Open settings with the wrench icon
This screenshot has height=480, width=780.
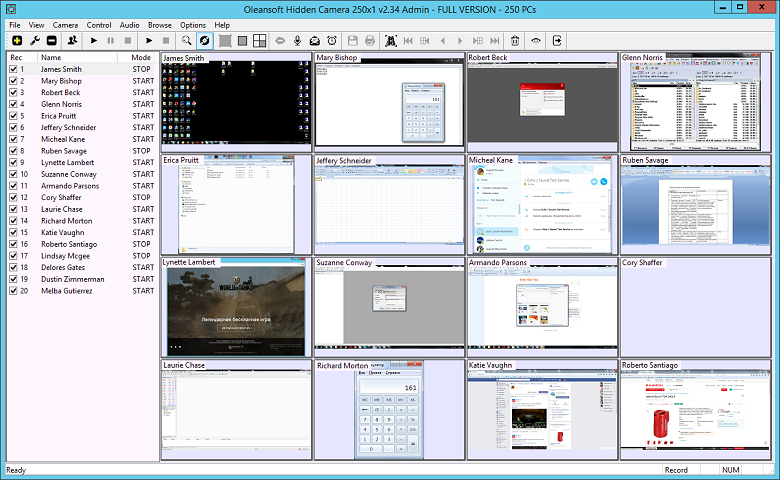(33, 41)
